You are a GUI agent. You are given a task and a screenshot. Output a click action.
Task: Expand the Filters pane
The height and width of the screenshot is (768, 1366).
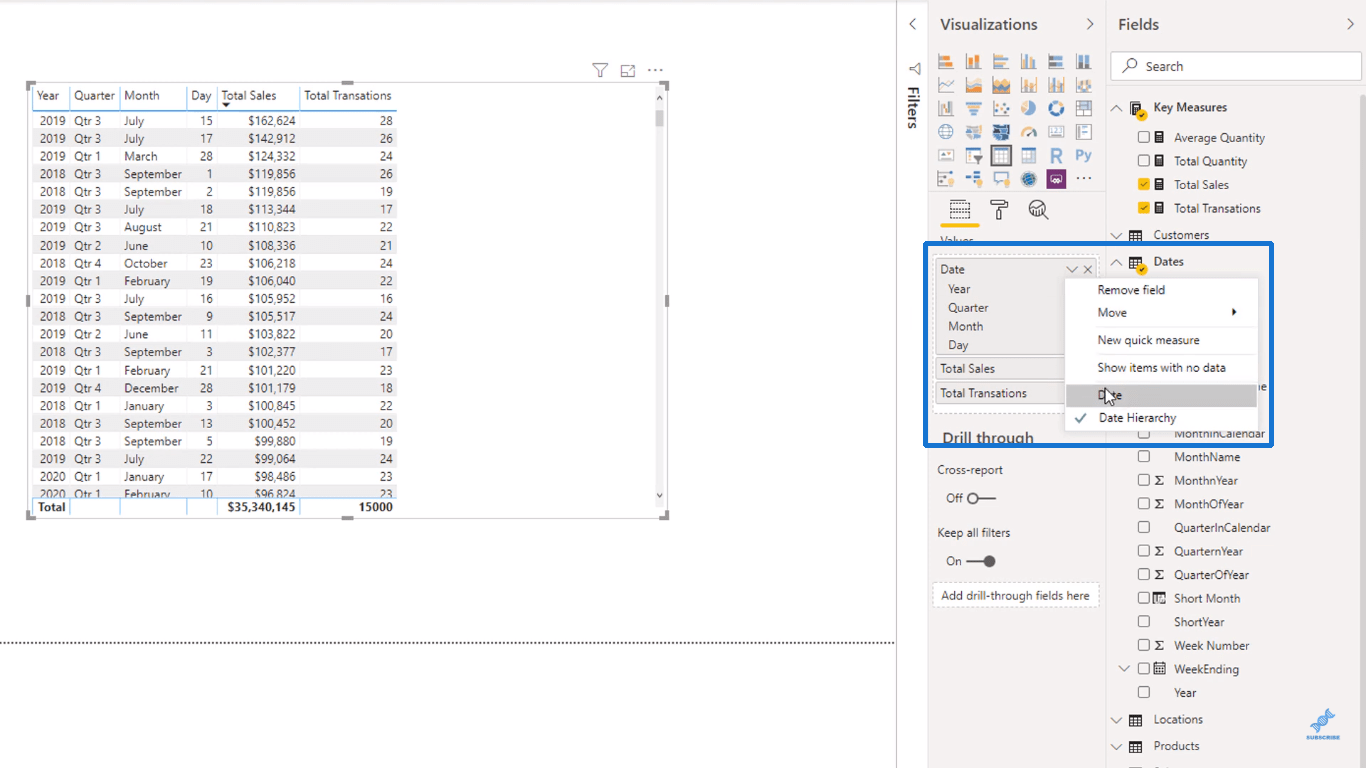pyautogui.click(x=912, y=24)
